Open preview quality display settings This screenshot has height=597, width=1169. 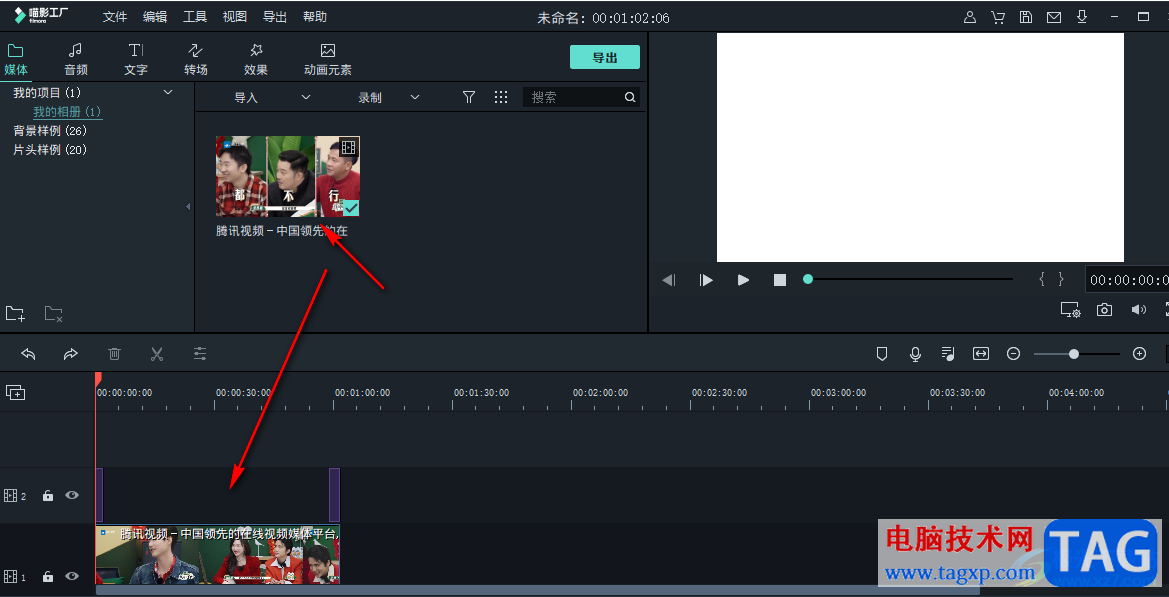[1071, 309]
